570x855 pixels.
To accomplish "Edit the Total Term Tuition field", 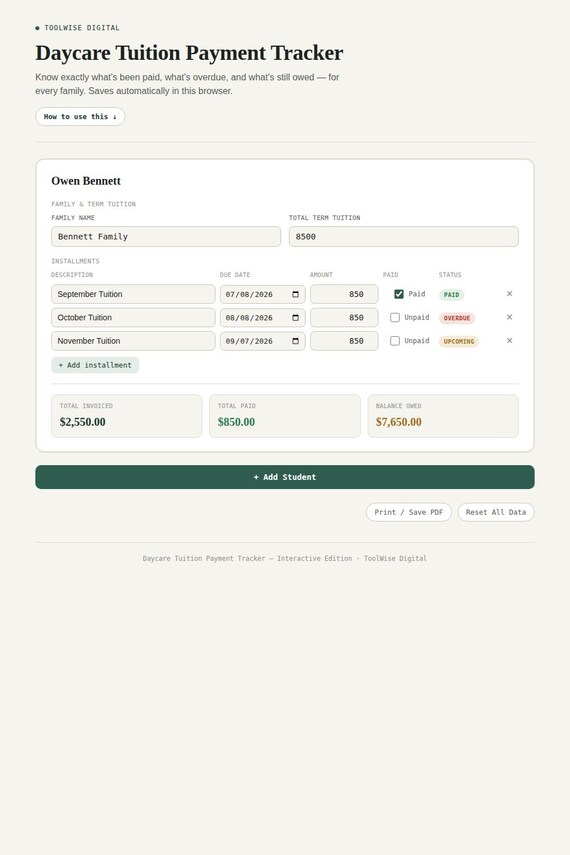I will 404,237.
